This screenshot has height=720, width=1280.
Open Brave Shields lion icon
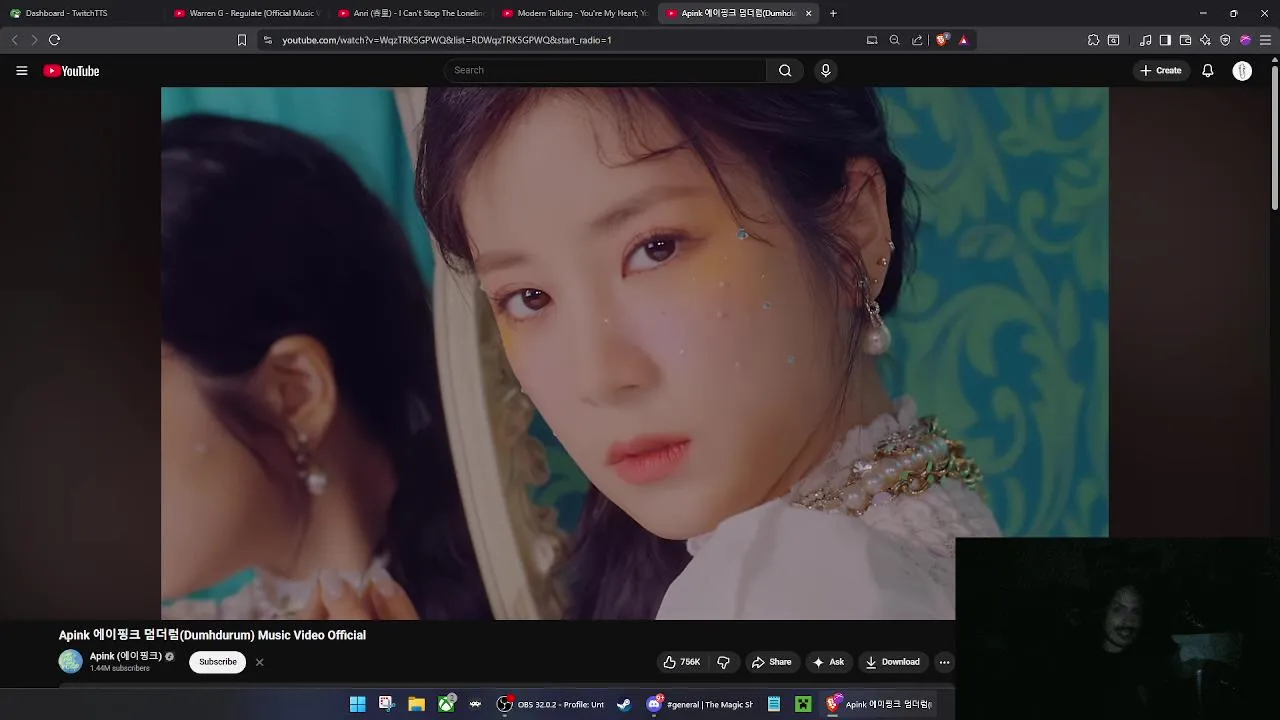[x=941, y=40]
